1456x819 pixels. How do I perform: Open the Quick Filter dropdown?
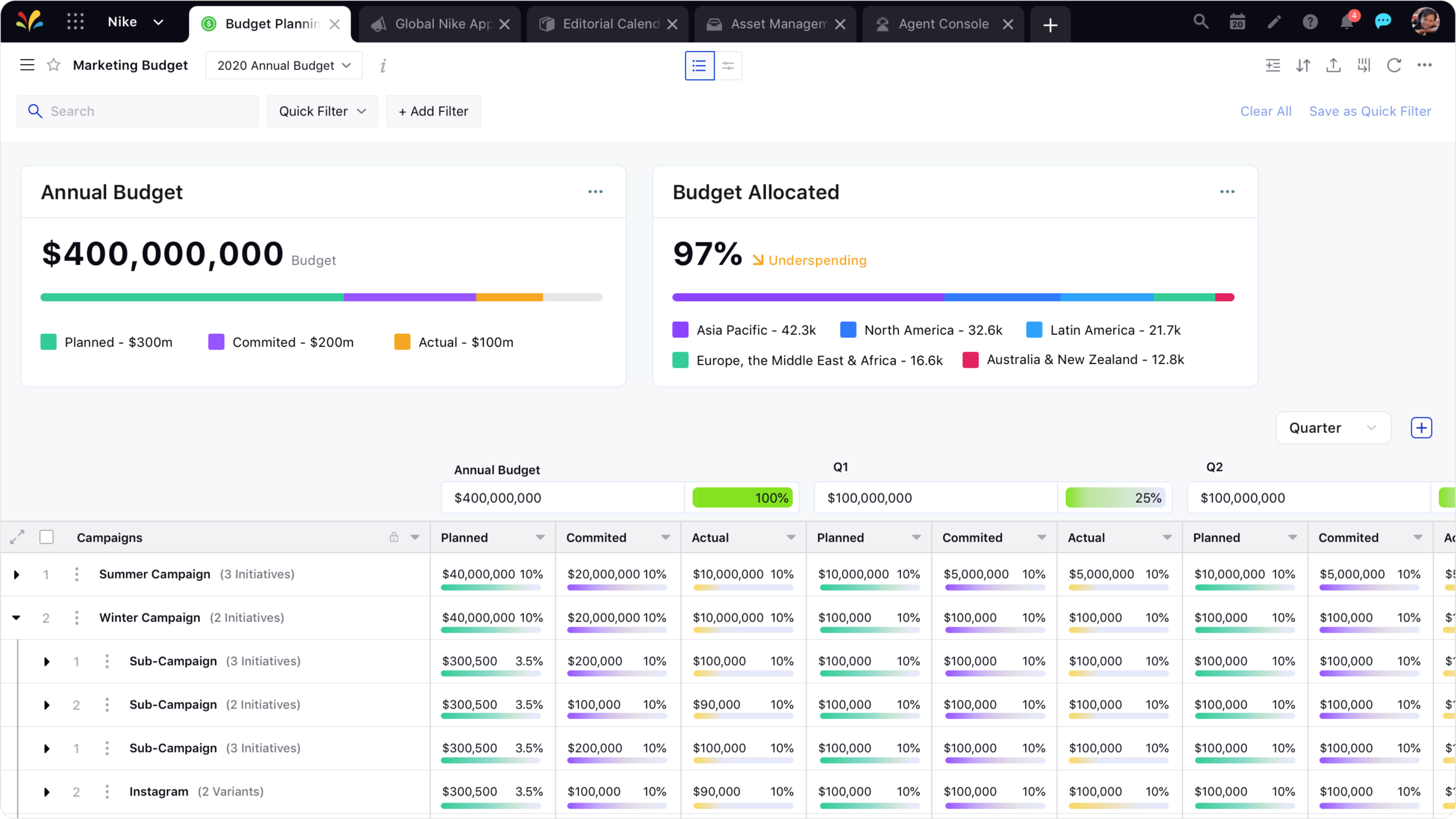(x=322, y=111)
